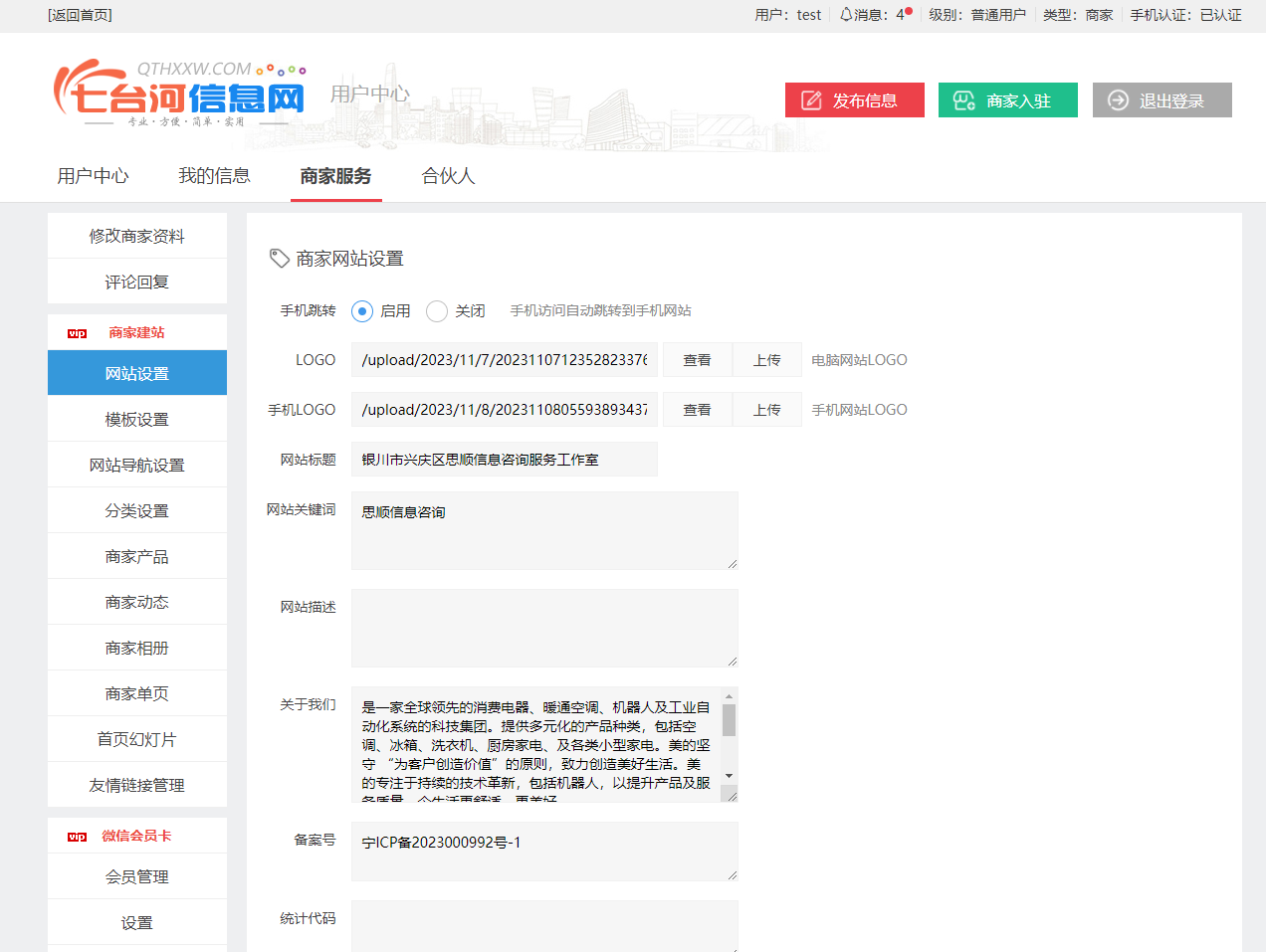Click the pencil icon on 发布信息

pyautogui.click(x=811, y=100)
